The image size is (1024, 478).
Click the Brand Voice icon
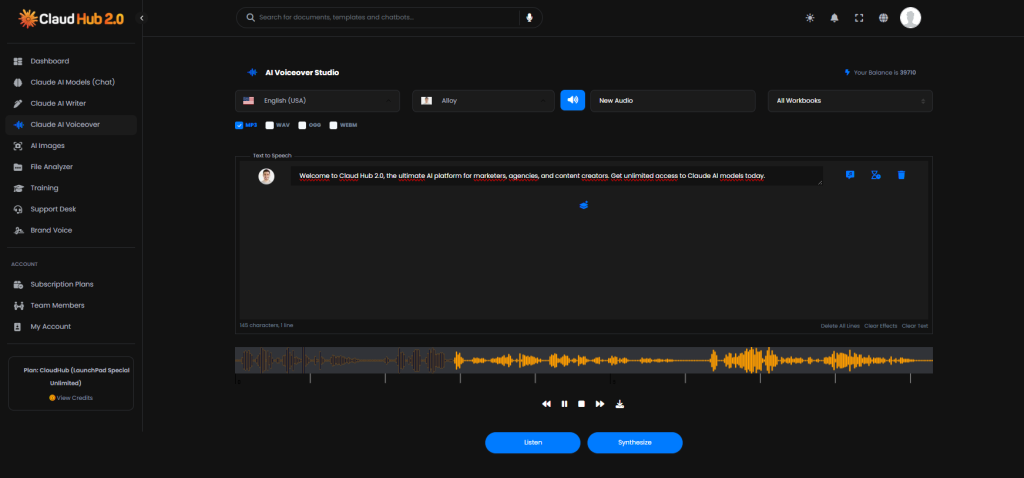click(18, 231)
